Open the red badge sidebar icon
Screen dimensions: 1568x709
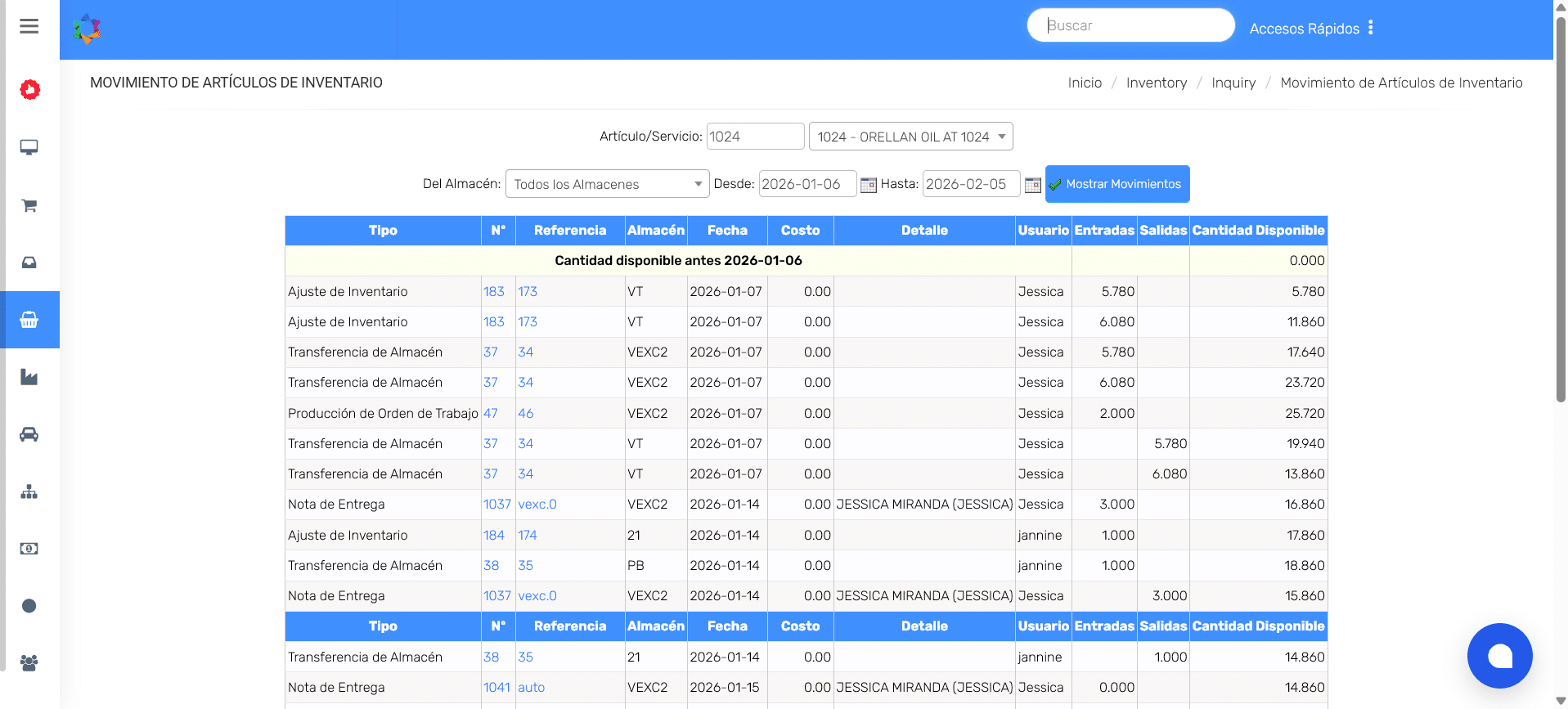pos(29,90)
